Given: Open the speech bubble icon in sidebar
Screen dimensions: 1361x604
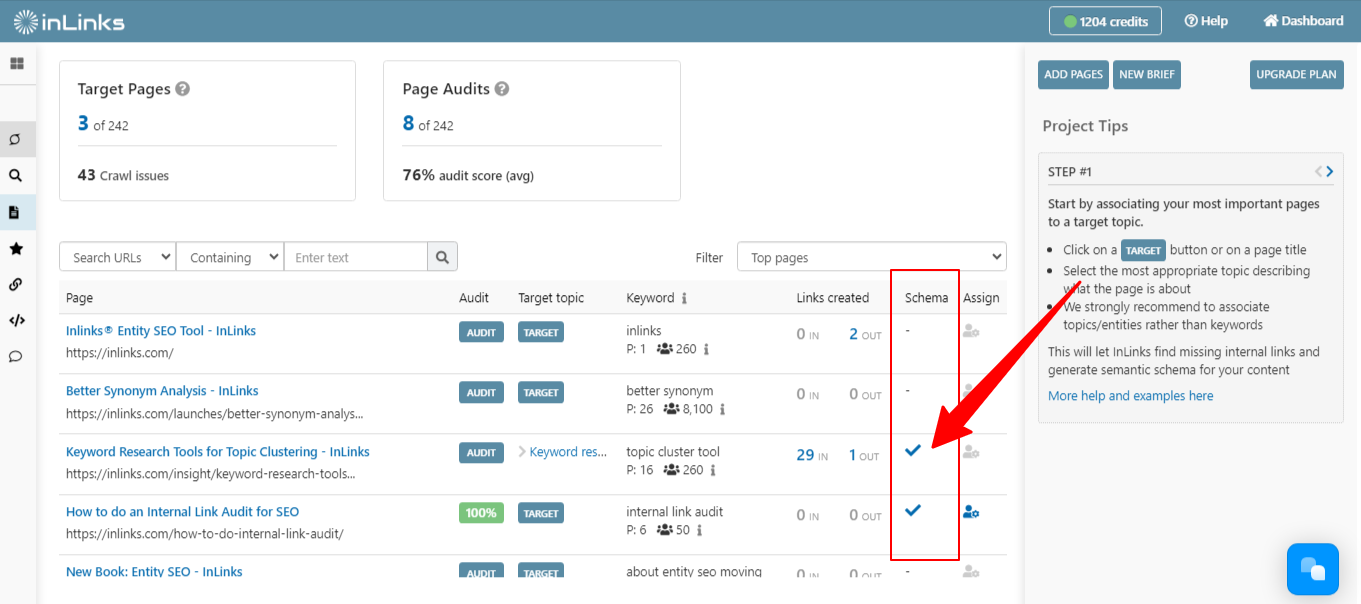Looking at the screenshot, I should pos(16,356).
